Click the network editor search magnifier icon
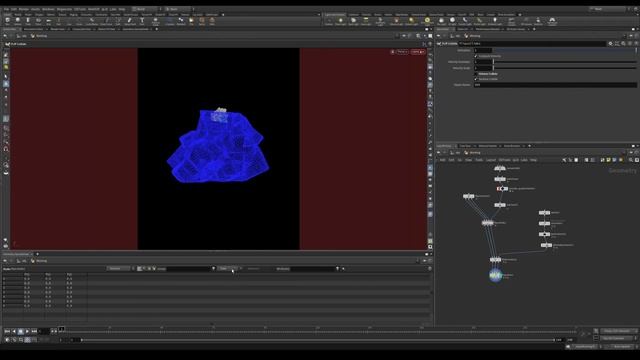 click(631, 160)
